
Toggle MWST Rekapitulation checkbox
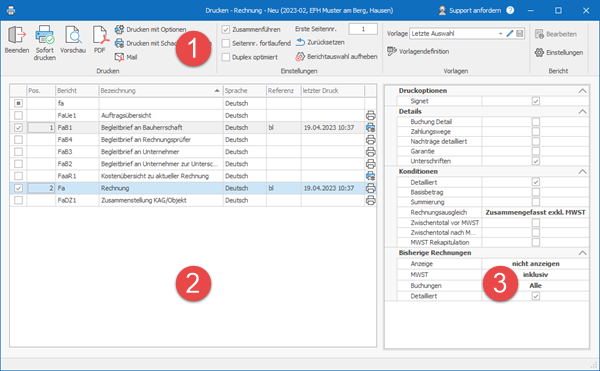coord(536,242)
